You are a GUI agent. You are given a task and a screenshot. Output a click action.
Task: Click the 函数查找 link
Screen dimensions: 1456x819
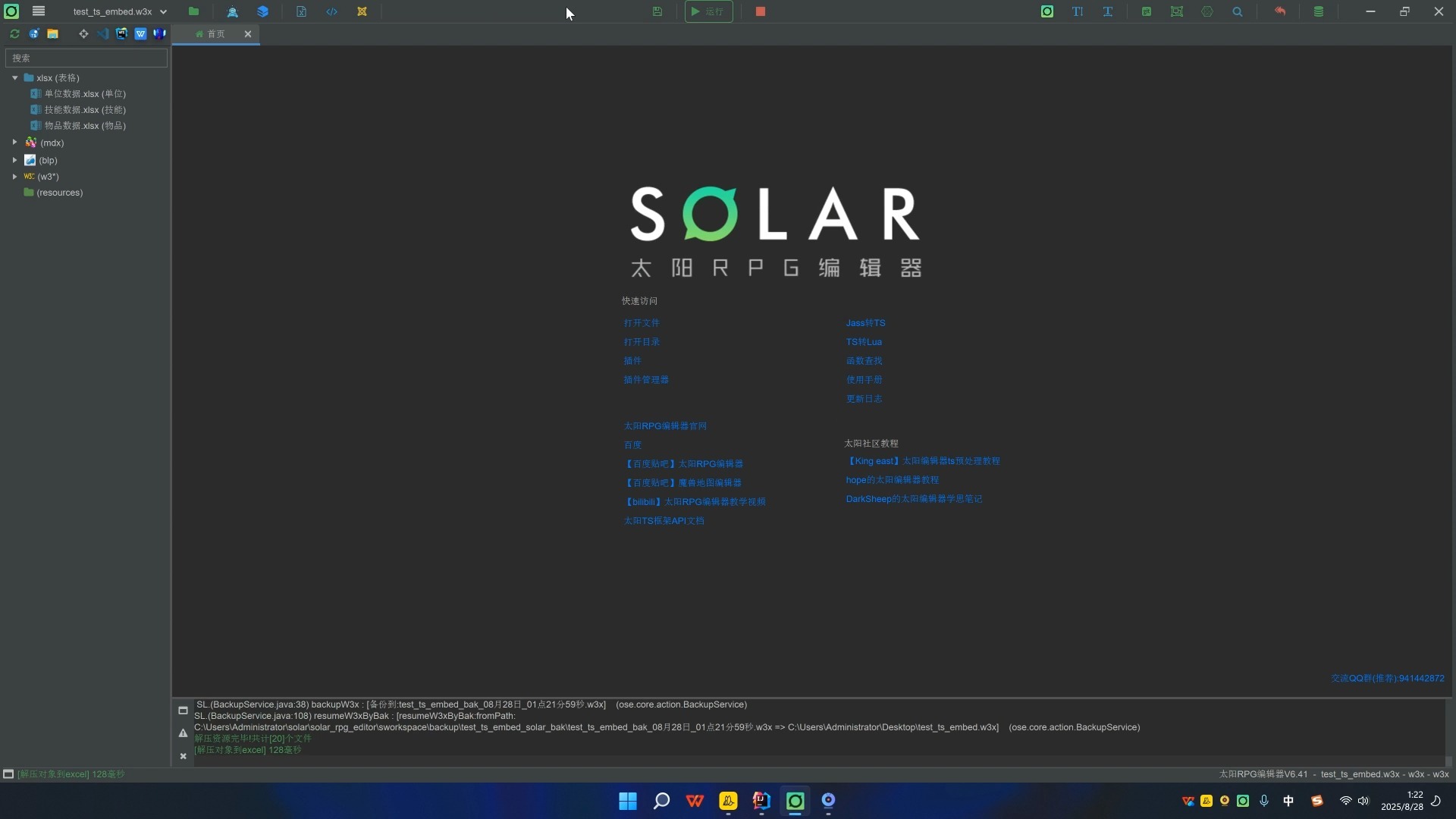pos(864,361)
